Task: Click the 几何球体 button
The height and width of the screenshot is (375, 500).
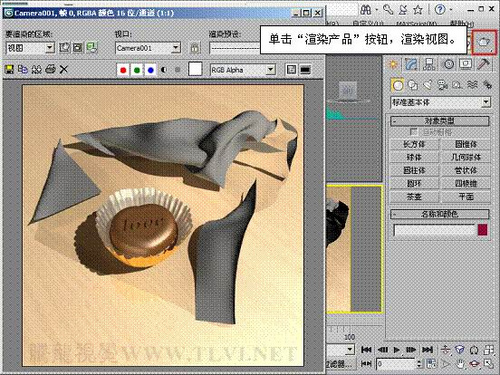Action: click(466, 157)
